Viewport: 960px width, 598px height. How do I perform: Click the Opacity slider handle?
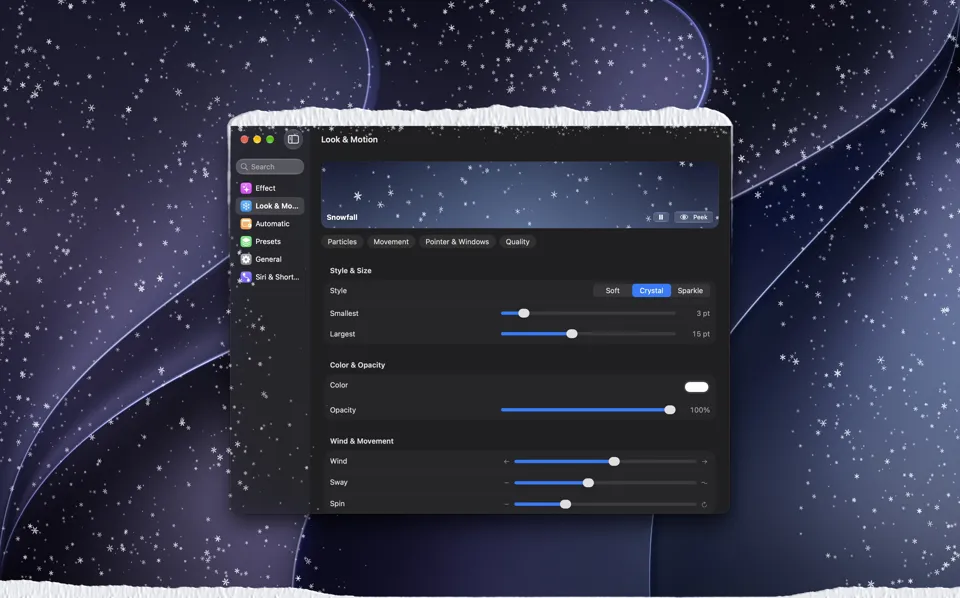pos(670,410)
